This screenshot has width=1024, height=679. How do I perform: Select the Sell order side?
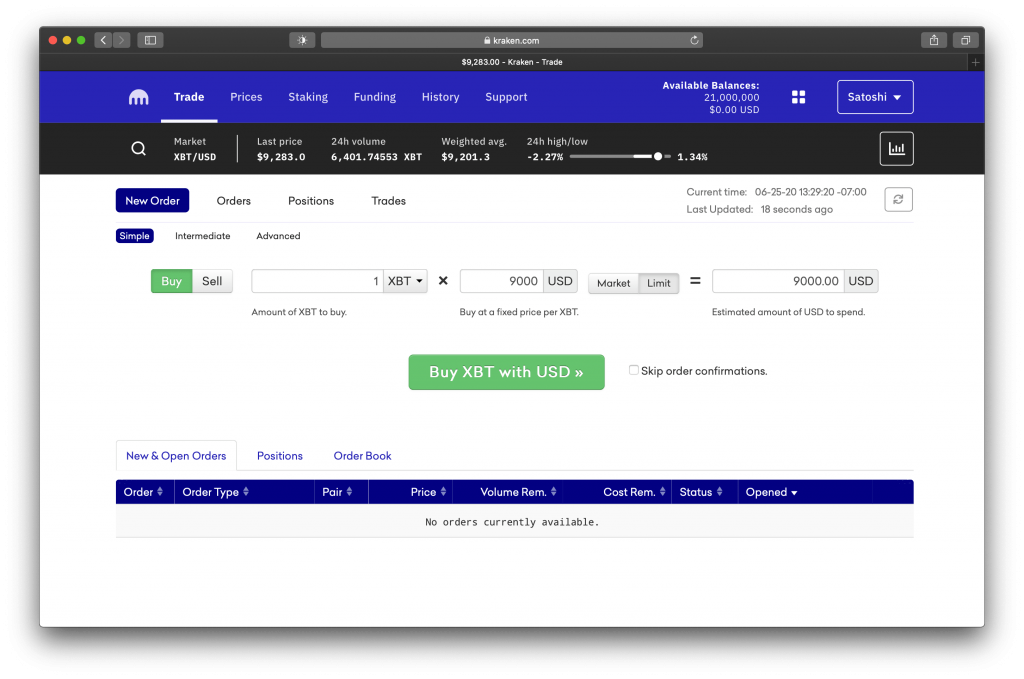point(212,281)
